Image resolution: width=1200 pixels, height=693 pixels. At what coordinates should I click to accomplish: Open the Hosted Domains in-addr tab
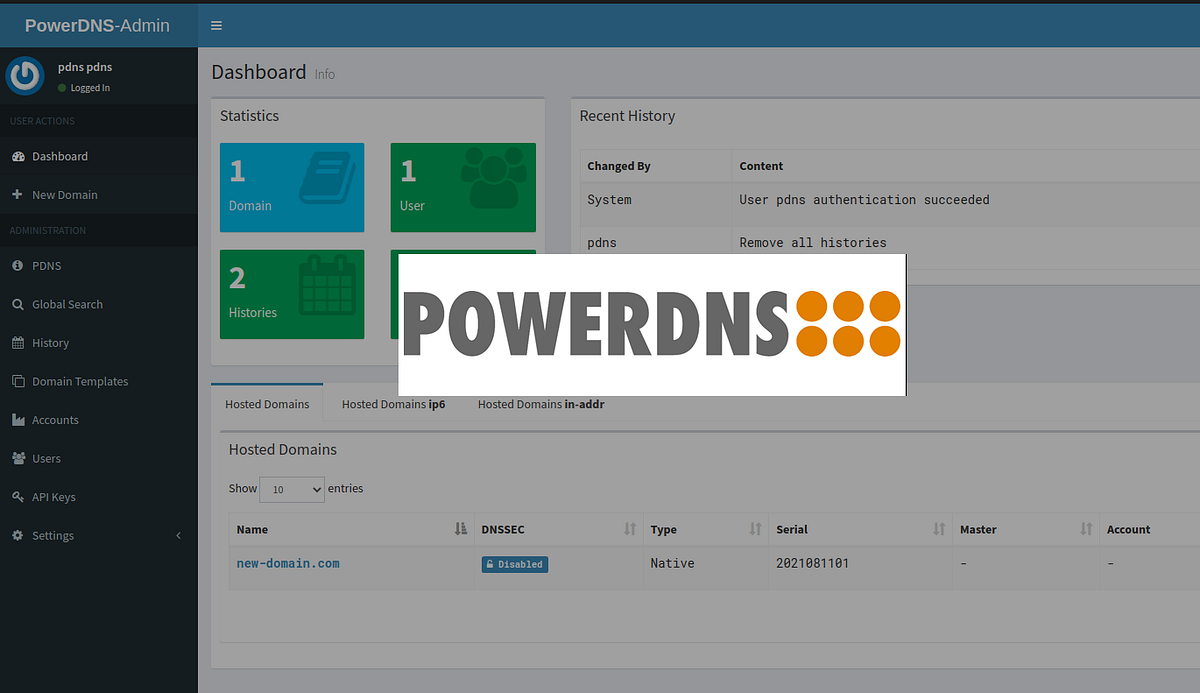[540, 404]
